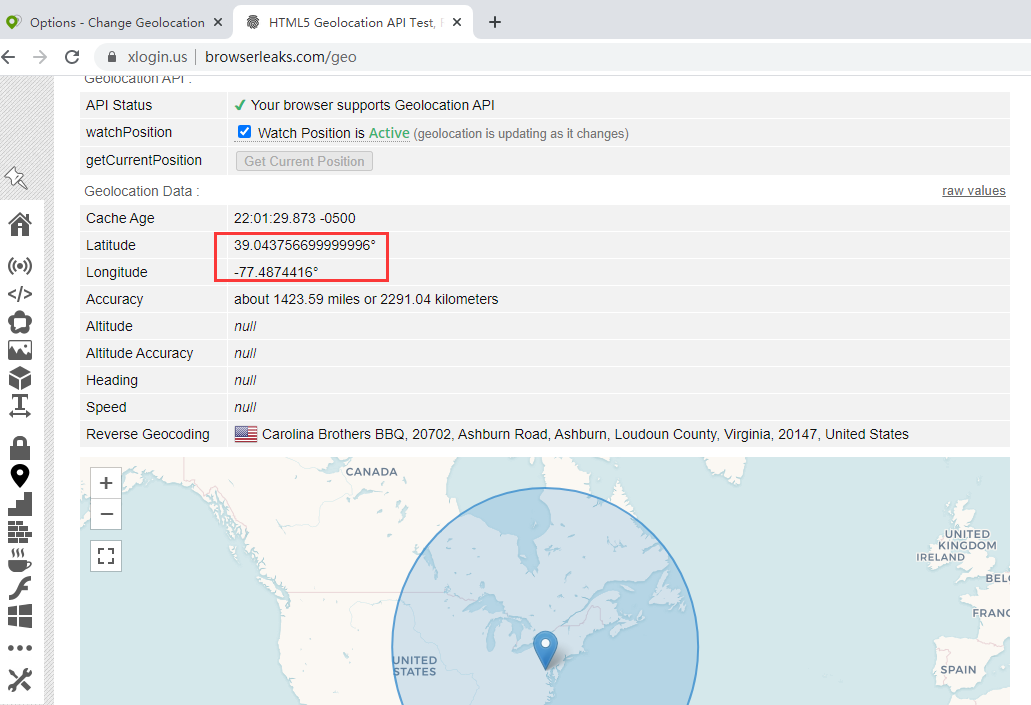Screen dimensions: 1031x705
Task: Click the US flag in Reverse Geocoding
Action: point(246,434)
